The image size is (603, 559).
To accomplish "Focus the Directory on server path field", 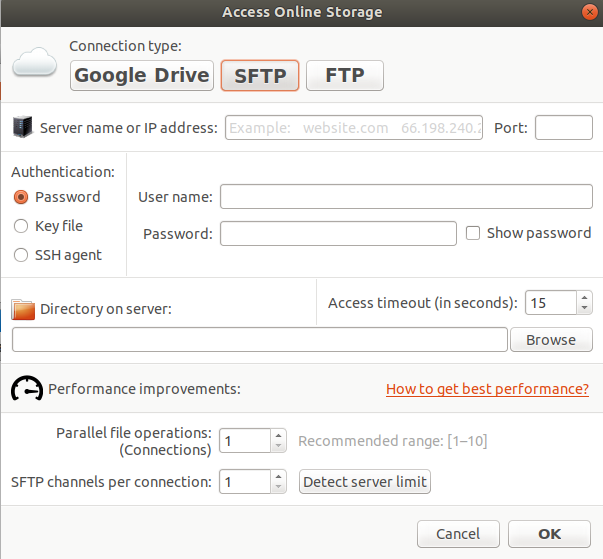I will pos(260,339).
